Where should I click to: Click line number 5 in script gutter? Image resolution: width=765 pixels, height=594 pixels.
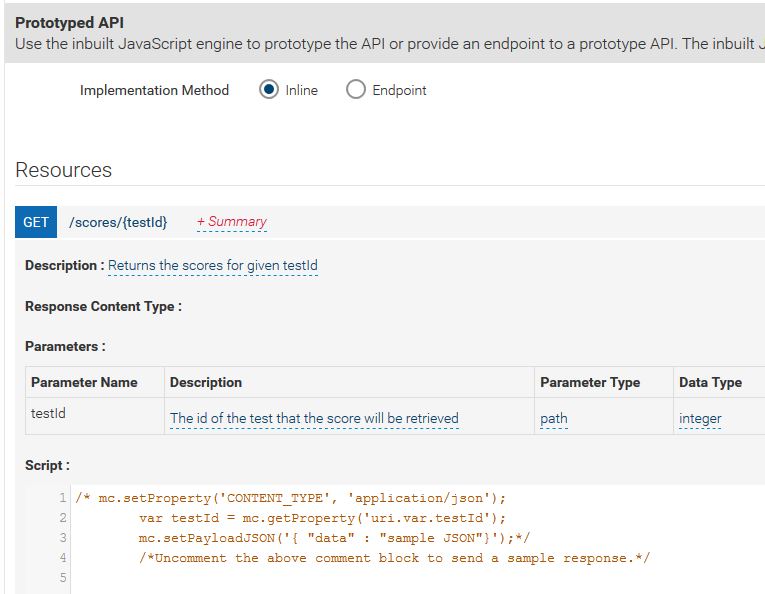62,578
